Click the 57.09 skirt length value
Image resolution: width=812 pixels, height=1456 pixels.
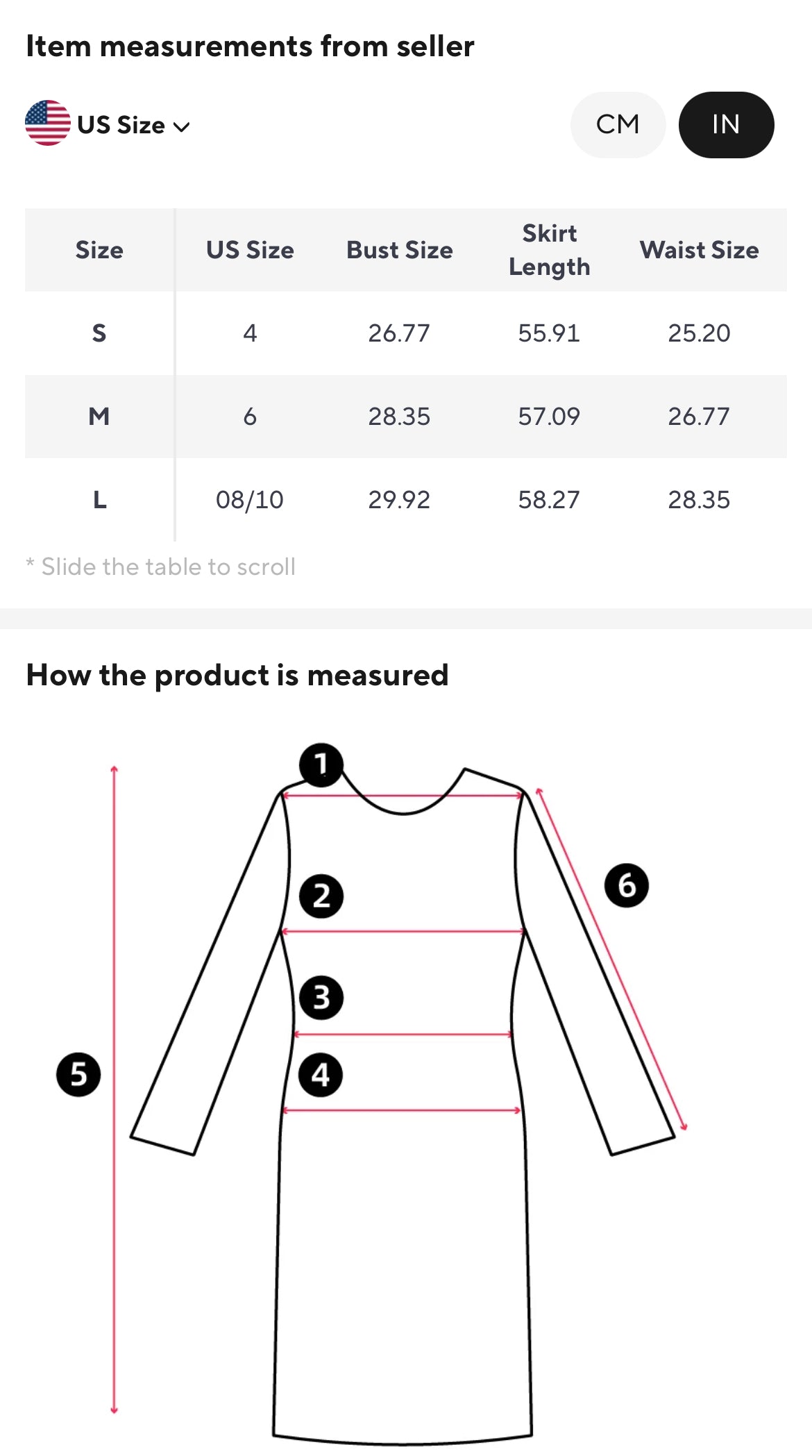[549, 417]
